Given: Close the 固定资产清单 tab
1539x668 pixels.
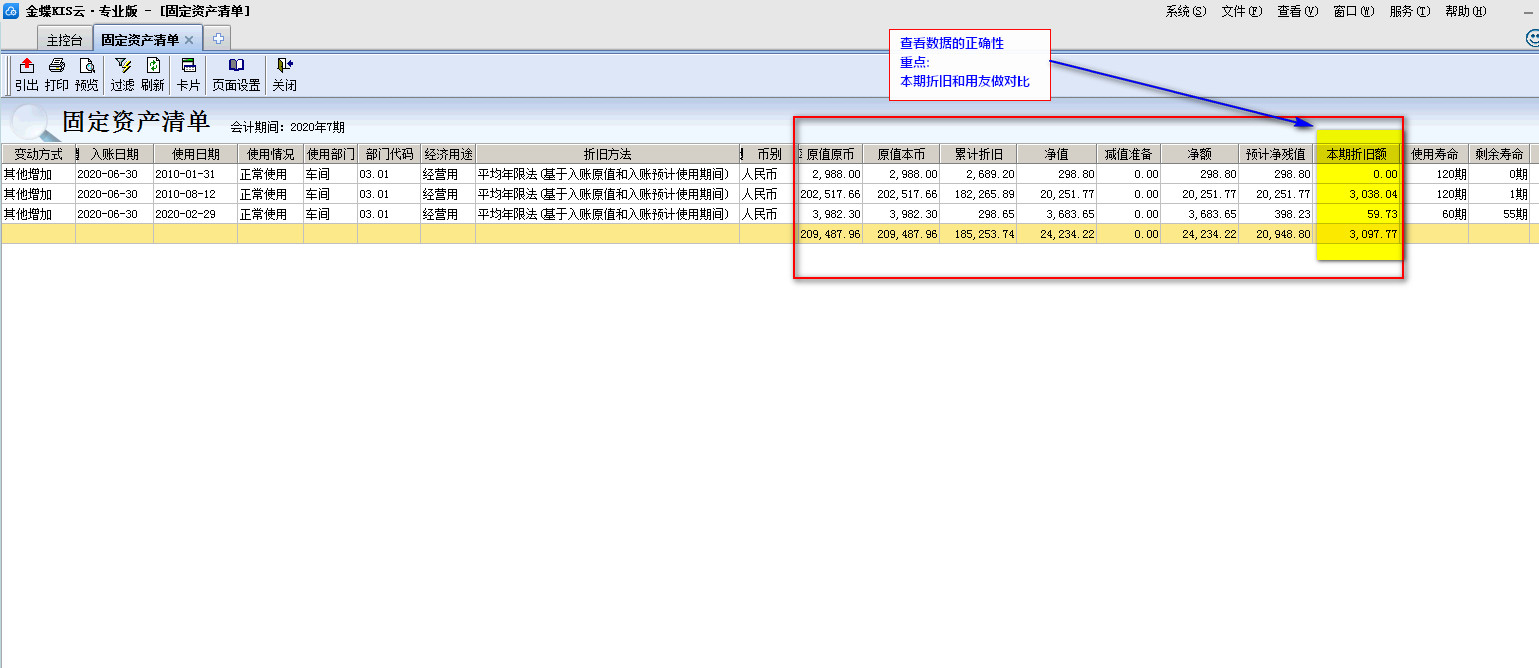Looking at the screenshot, I should click(189, 40).
